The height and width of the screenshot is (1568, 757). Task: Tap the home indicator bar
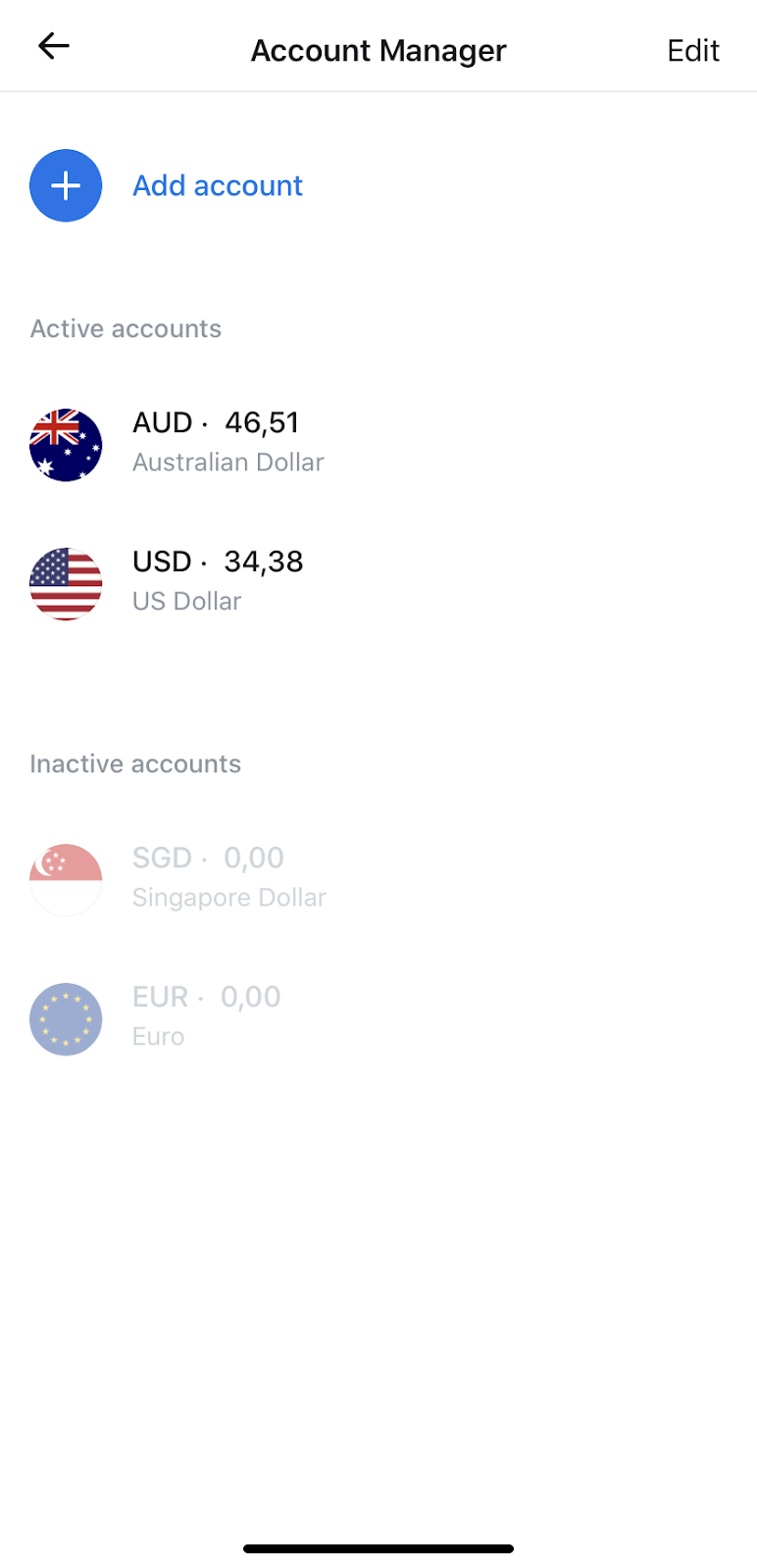[378, 1549]
